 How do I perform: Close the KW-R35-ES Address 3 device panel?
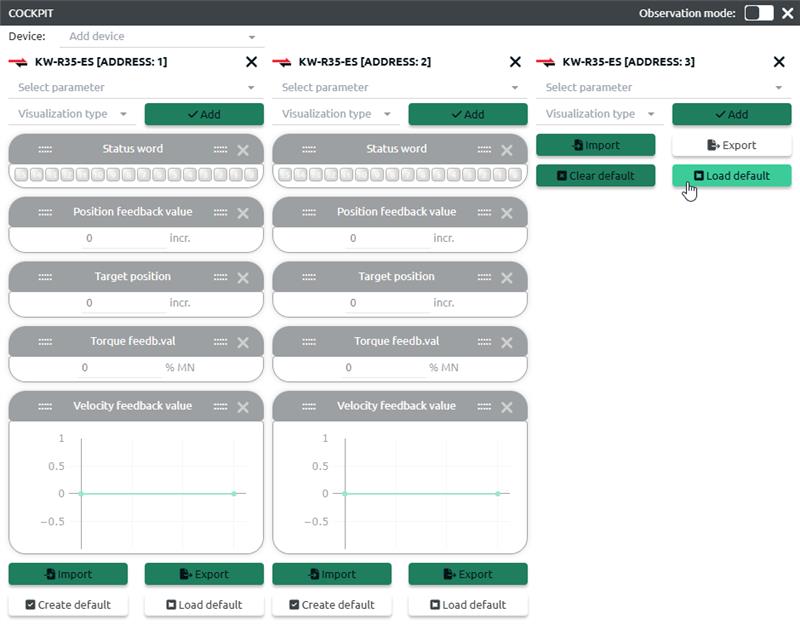coord(779,62)
